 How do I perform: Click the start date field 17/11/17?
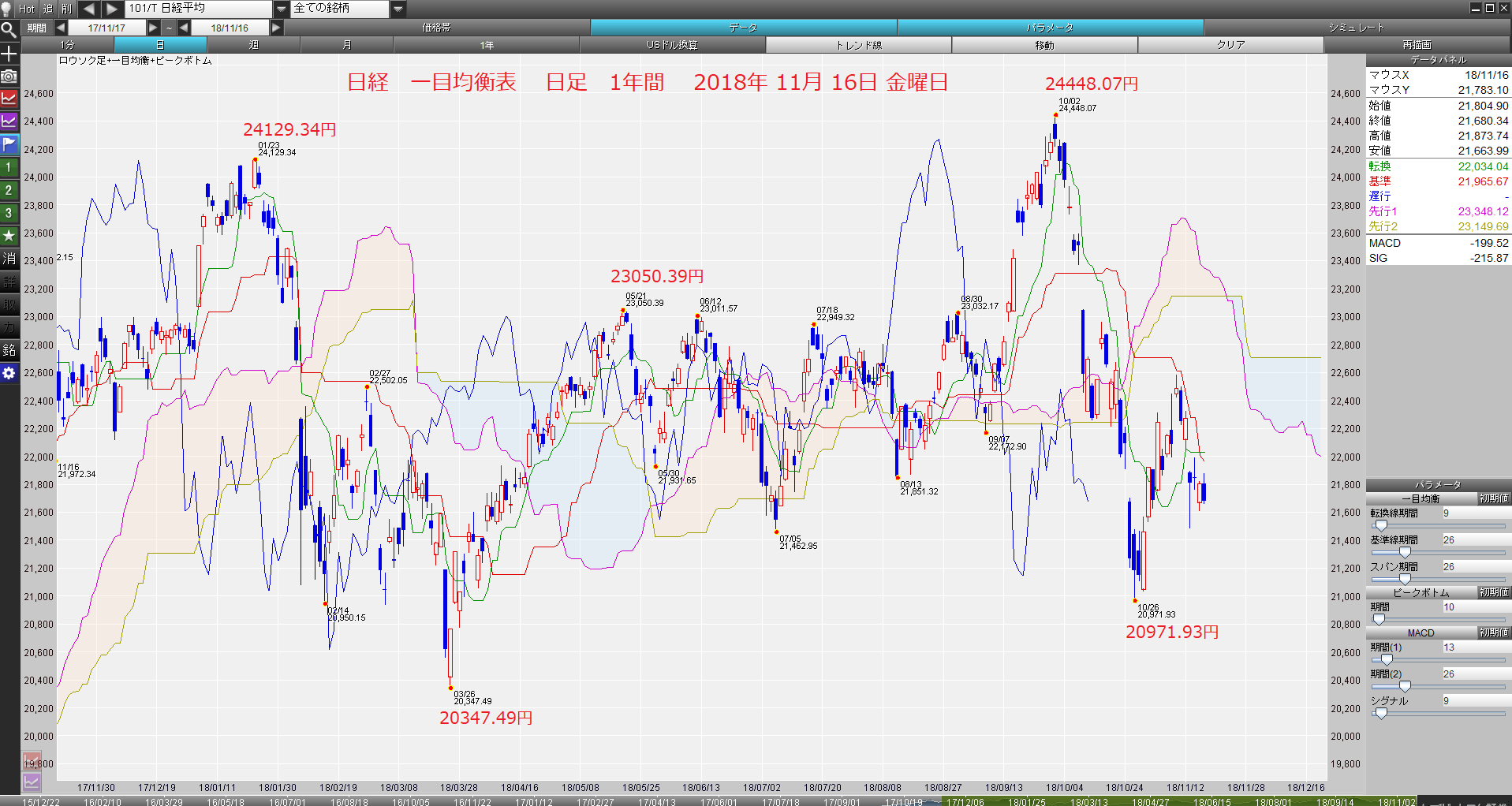106,28
